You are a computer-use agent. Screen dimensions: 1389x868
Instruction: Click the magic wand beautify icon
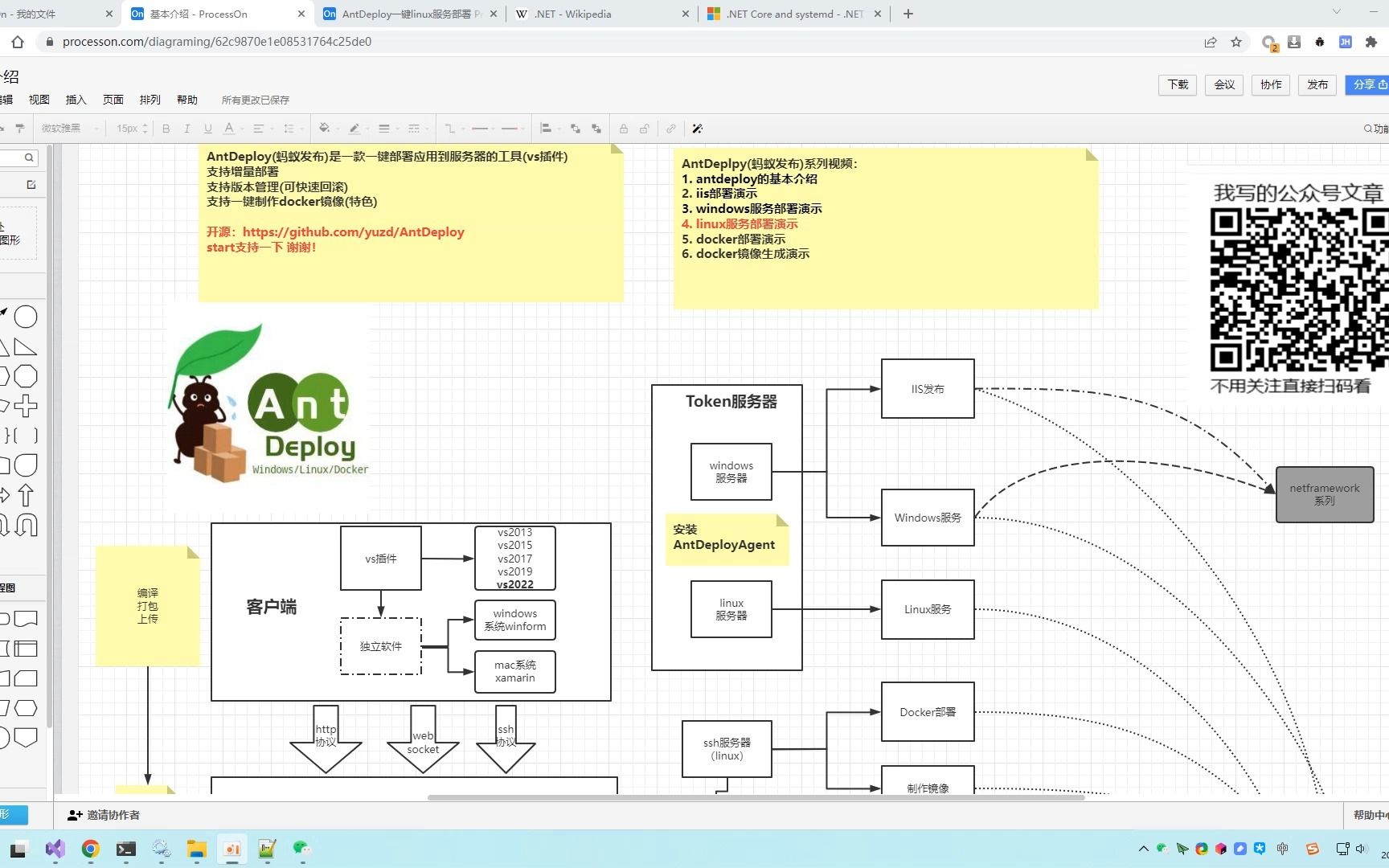click(698, 129)
